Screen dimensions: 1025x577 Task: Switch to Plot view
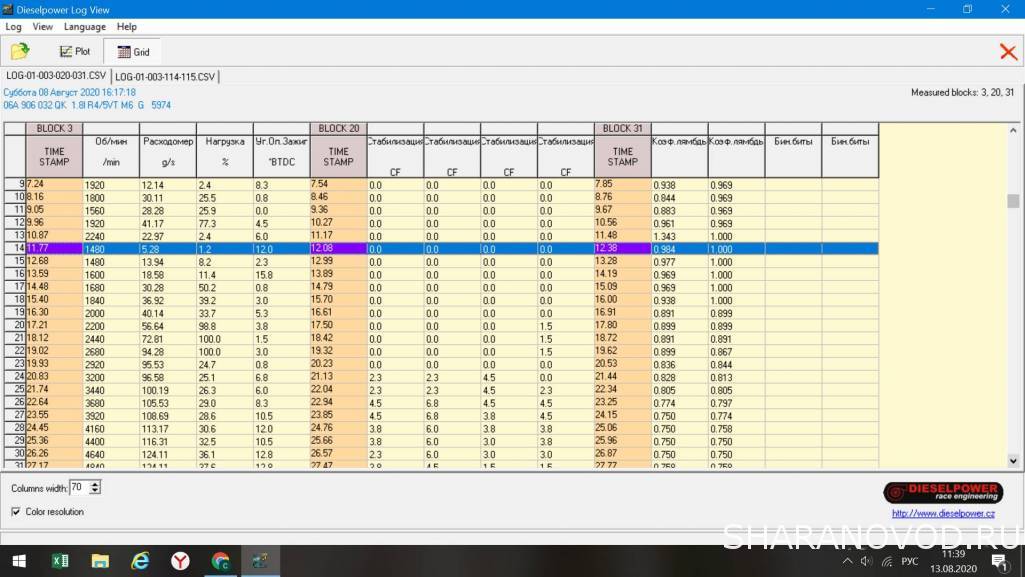[75, 51]
